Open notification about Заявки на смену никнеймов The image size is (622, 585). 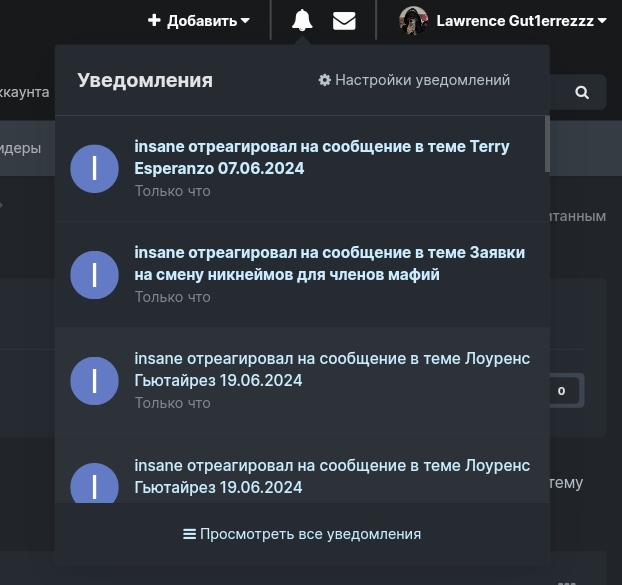coord(302,274)
